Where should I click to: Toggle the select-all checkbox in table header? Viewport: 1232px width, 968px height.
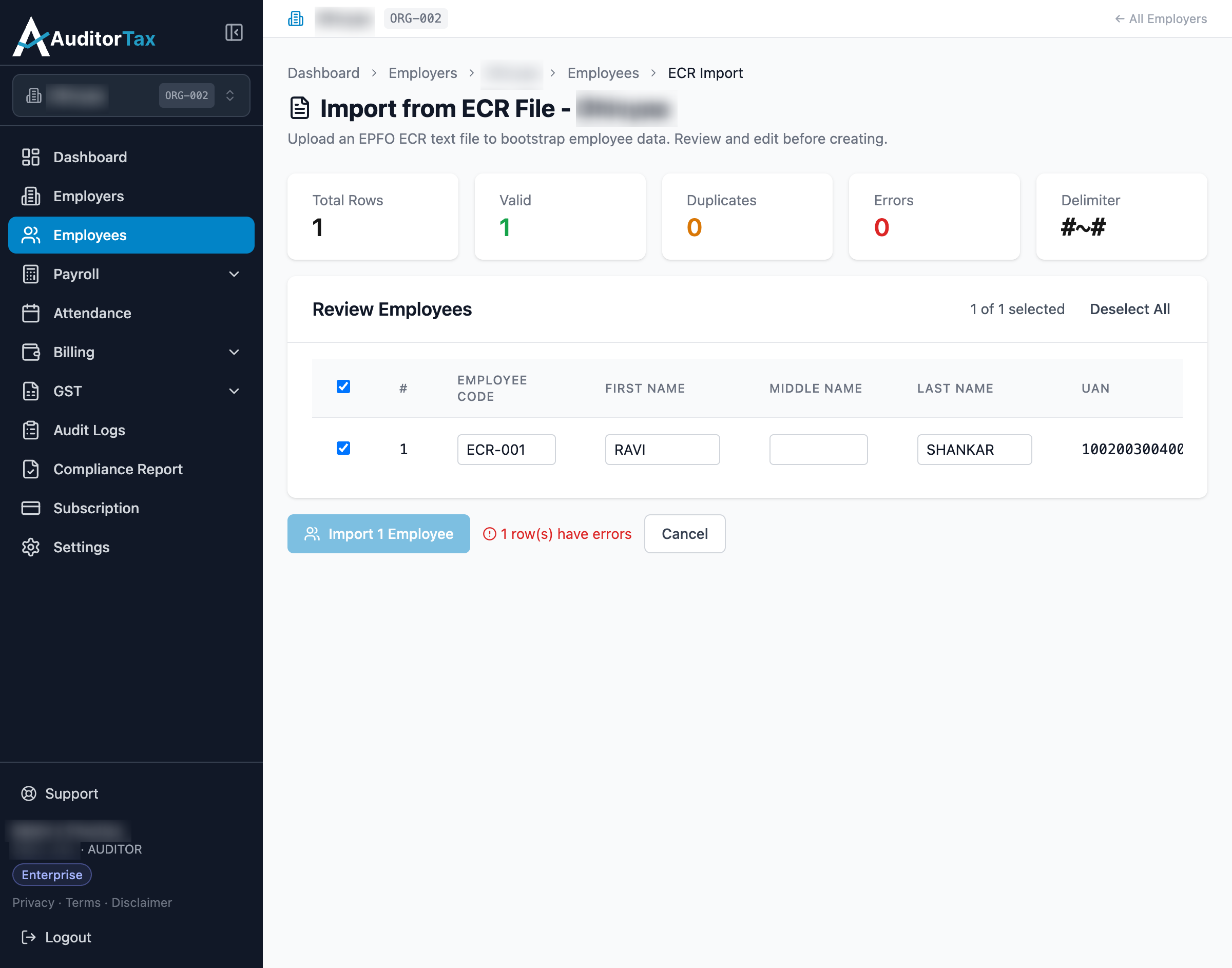[343, 386]
